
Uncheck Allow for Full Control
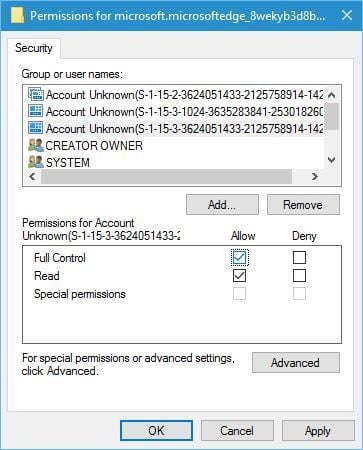click(x=239, y=257)
